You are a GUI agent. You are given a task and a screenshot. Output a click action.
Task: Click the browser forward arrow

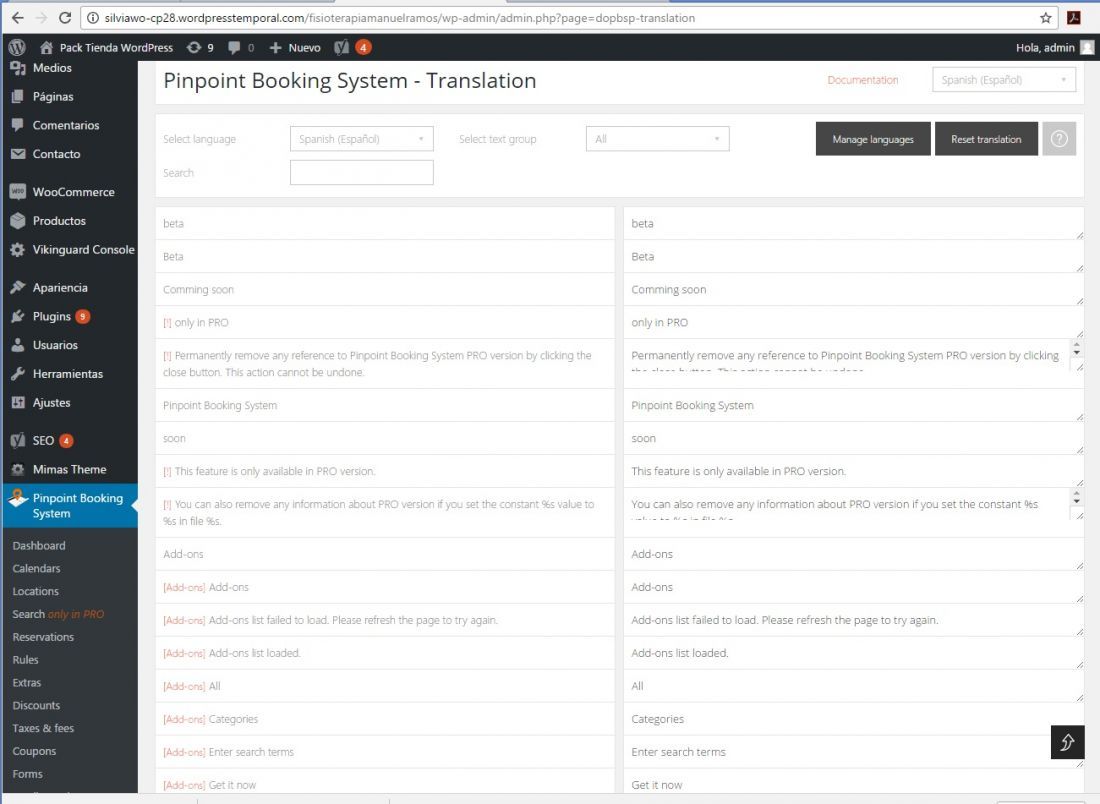click(x=41, y=18)
